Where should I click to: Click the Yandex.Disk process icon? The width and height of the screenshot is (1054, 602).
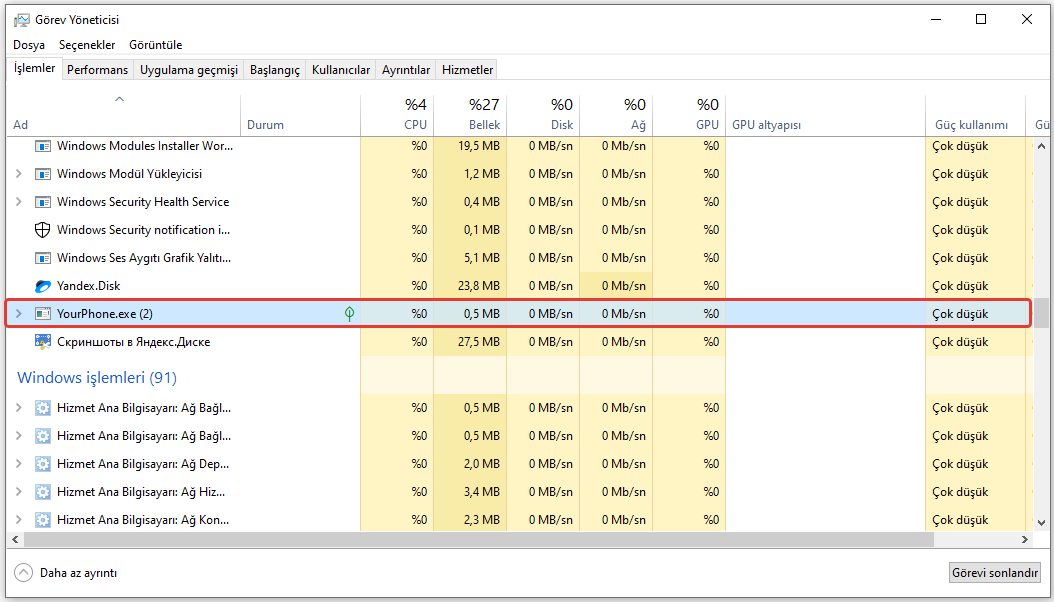coord(43,286)
